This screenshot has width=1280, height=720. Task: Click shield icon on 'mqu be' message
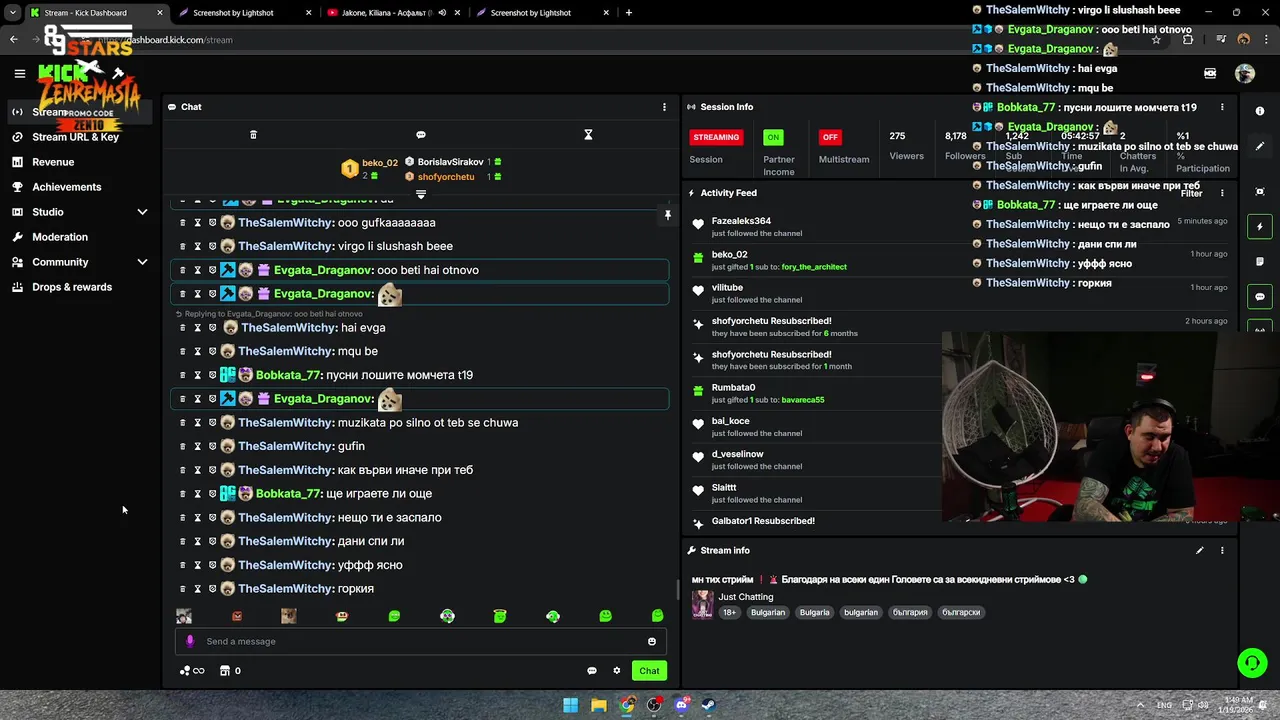coord(212,351)
